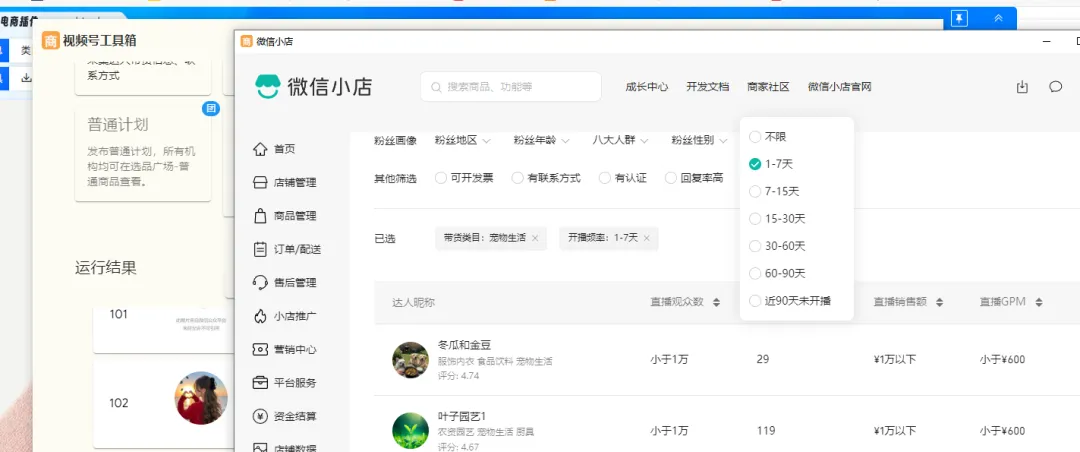Remove 开播频率：1-7天 filter tag
Screen dimensions: 1080x452
(647, 238)
